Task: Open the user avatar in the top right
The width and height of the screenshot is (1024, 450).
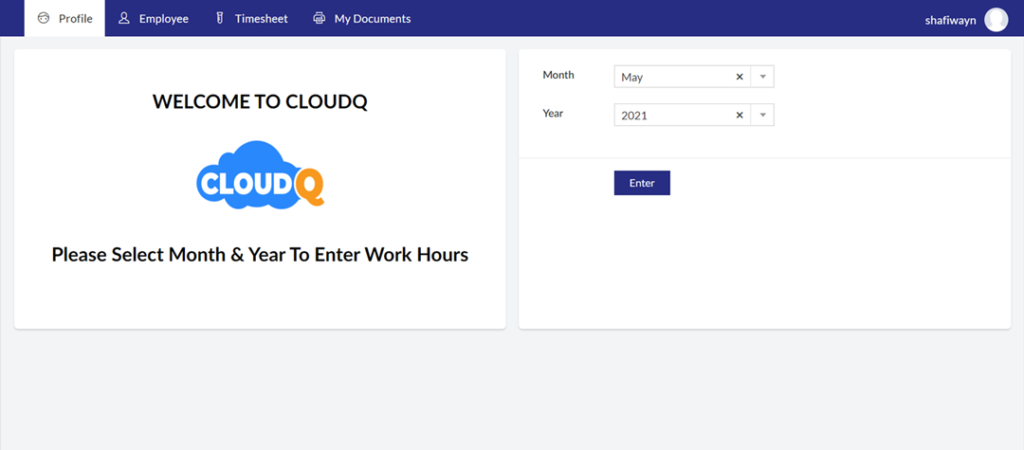Action: [x=996, y=19]
